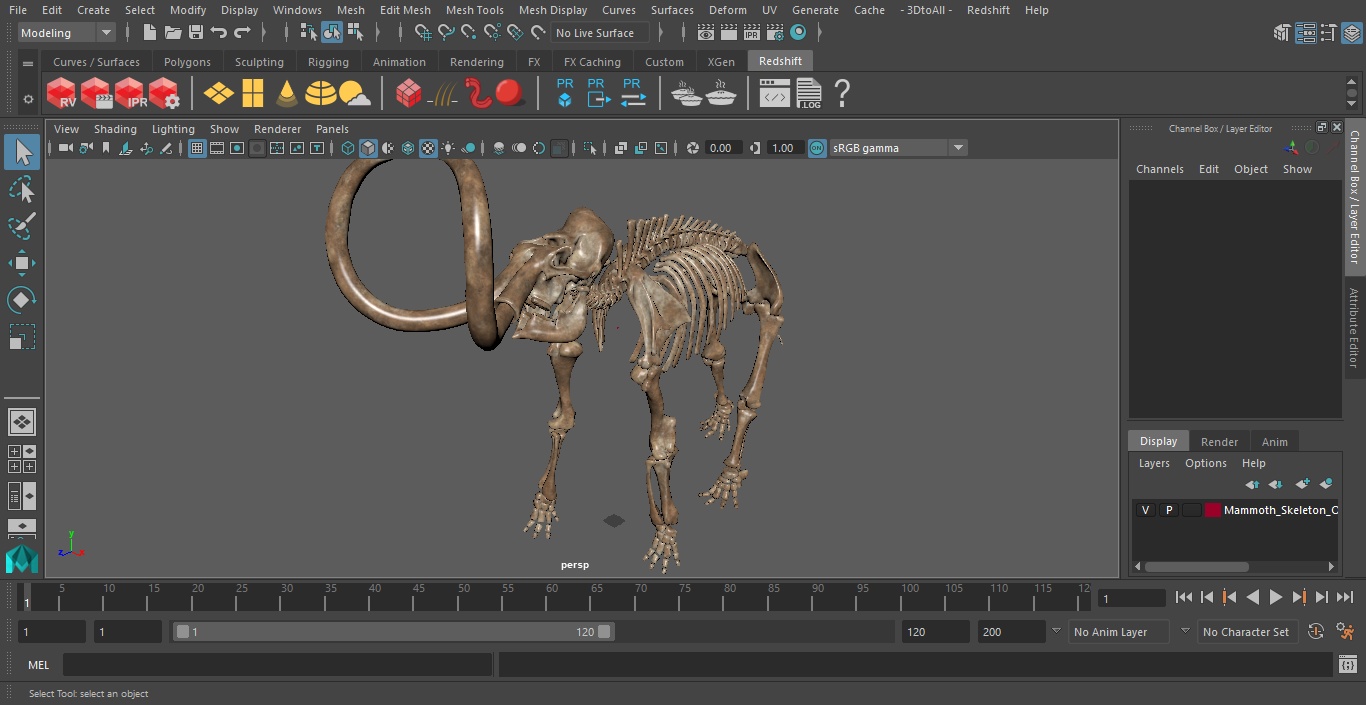Open Redshift RenderView RV icon
Viewport: 1366px width, 705px height.
pyautogui.click(x=62, y=94)
